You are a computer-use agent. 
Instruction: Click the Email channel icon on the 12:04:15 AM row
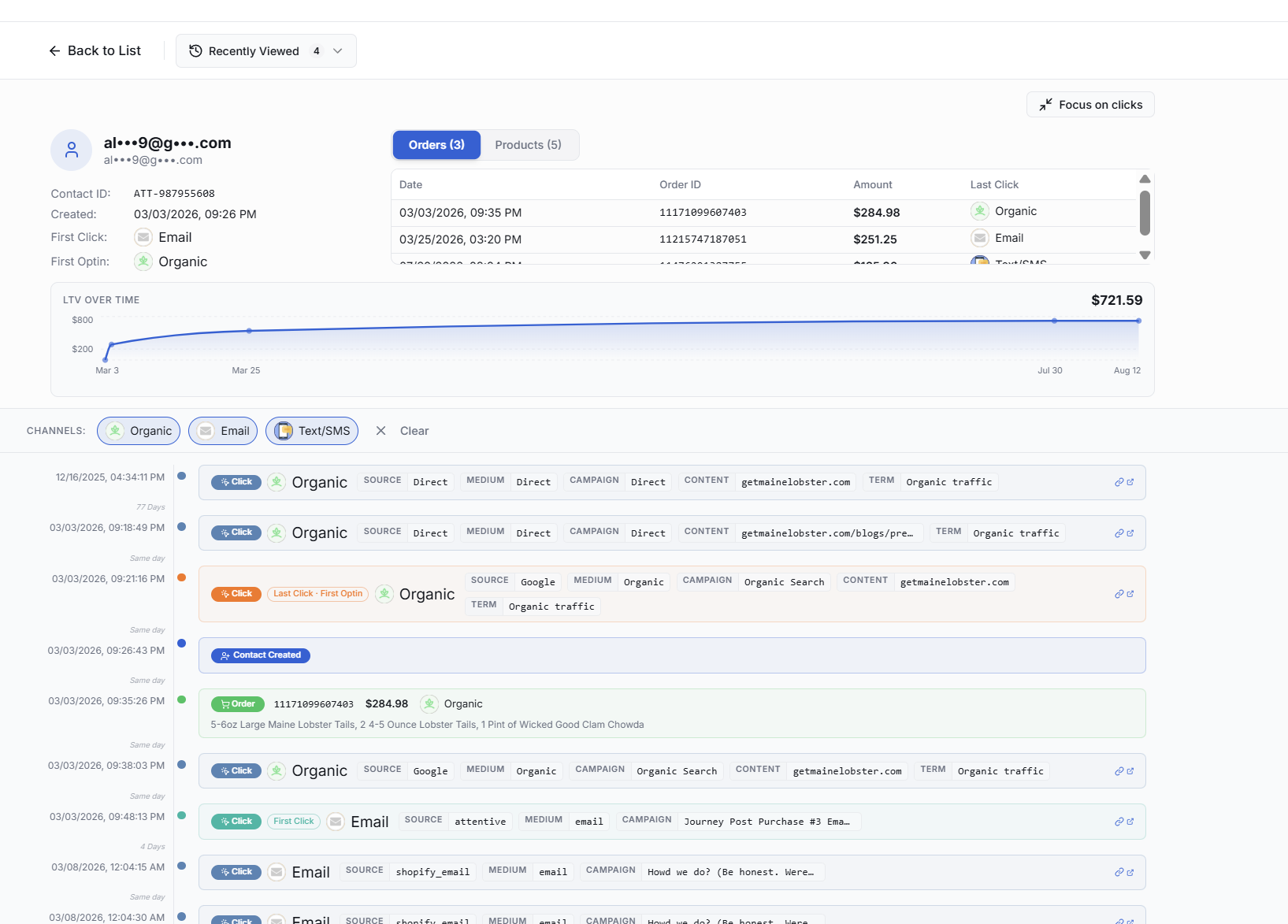277,872
